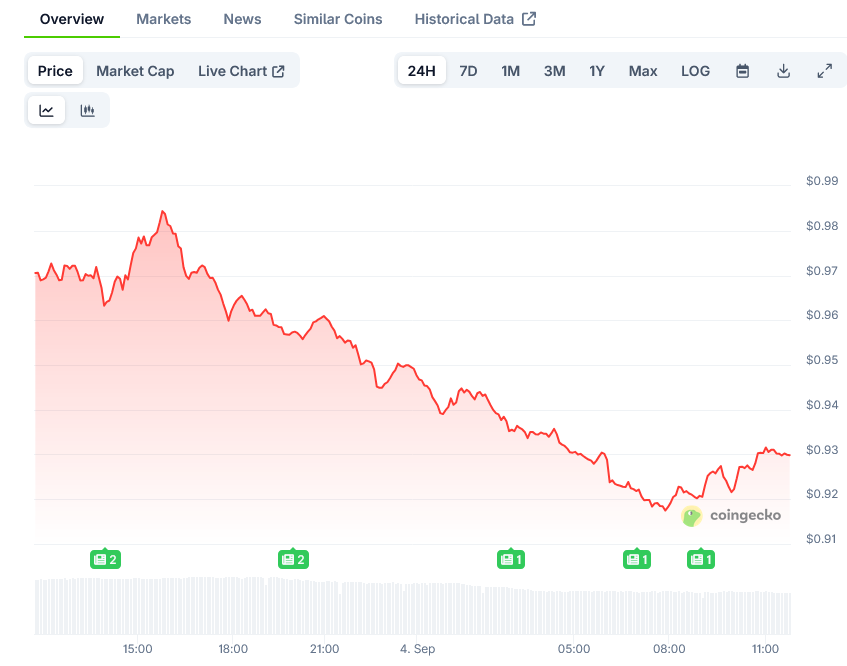Click the $0.95 axis label

click(822, 360)
